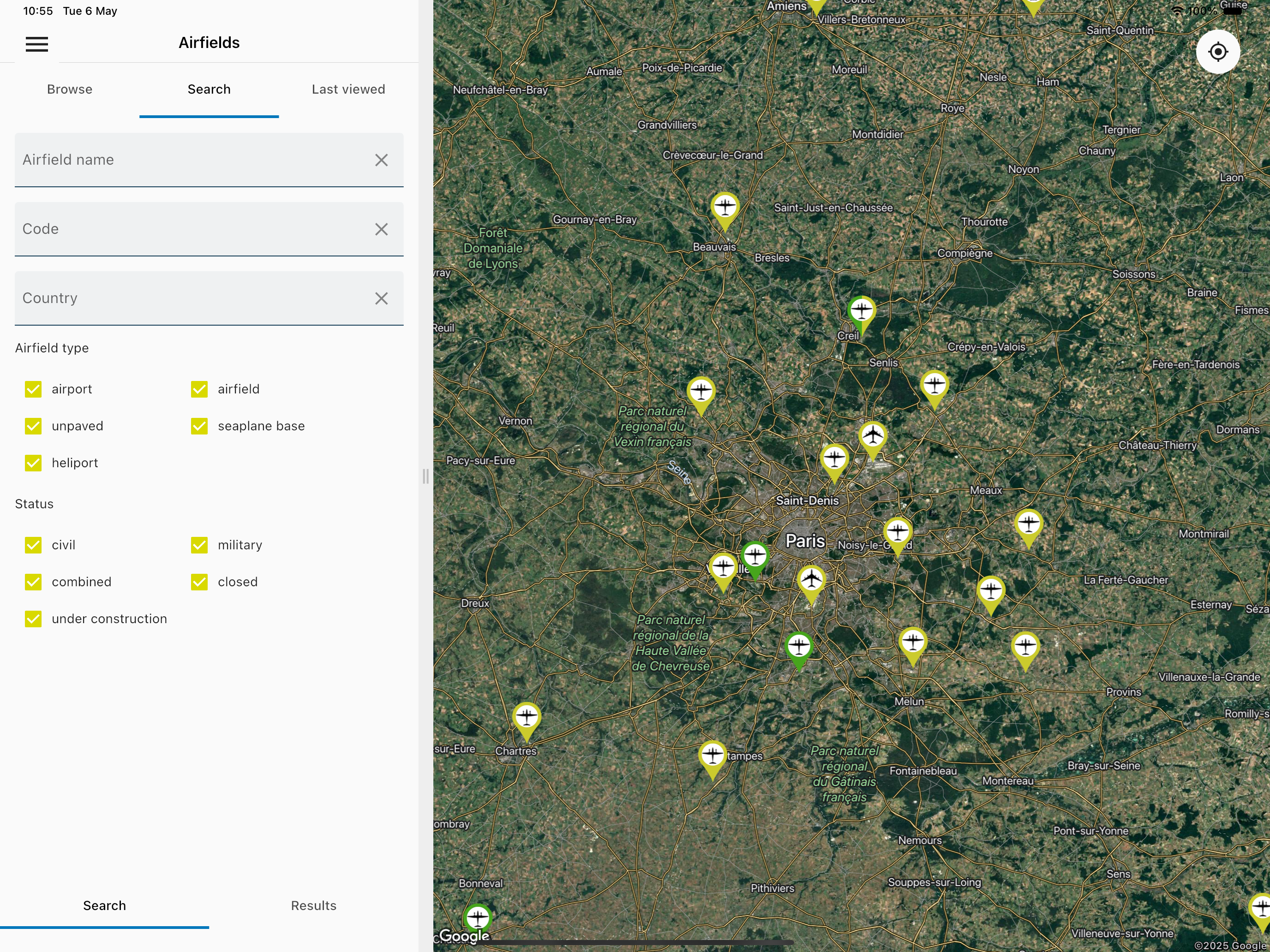Toggle the under construction checkbox

coord(33,619)
